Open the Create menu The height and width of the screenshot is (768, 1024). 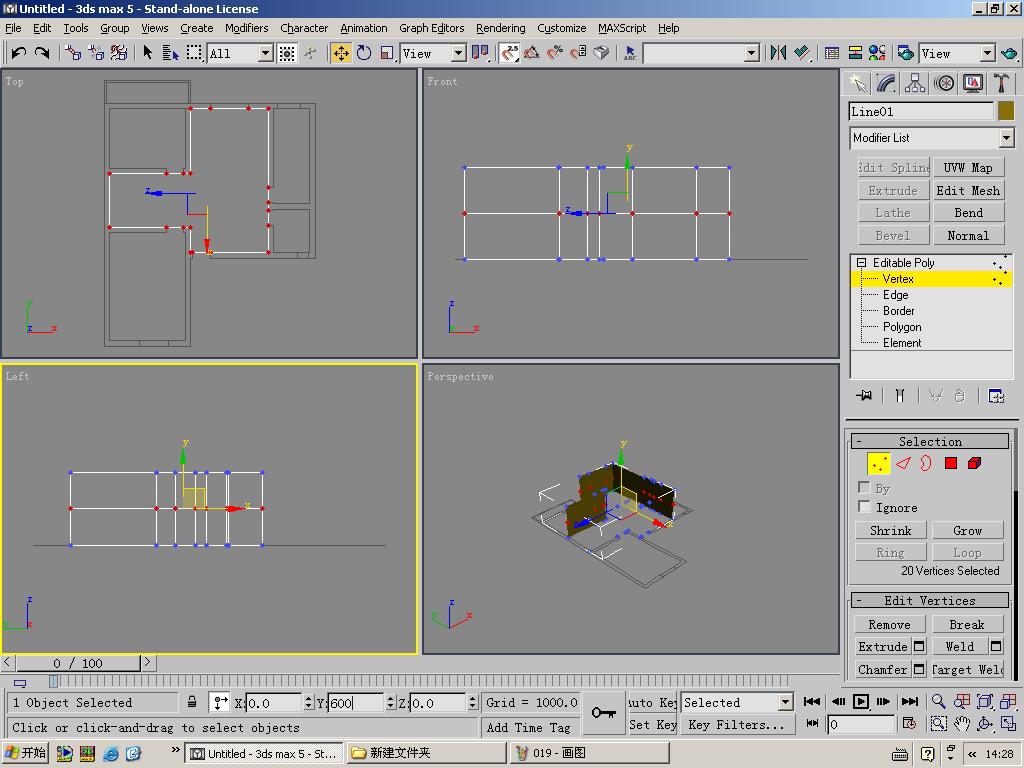tap(197, 28)
